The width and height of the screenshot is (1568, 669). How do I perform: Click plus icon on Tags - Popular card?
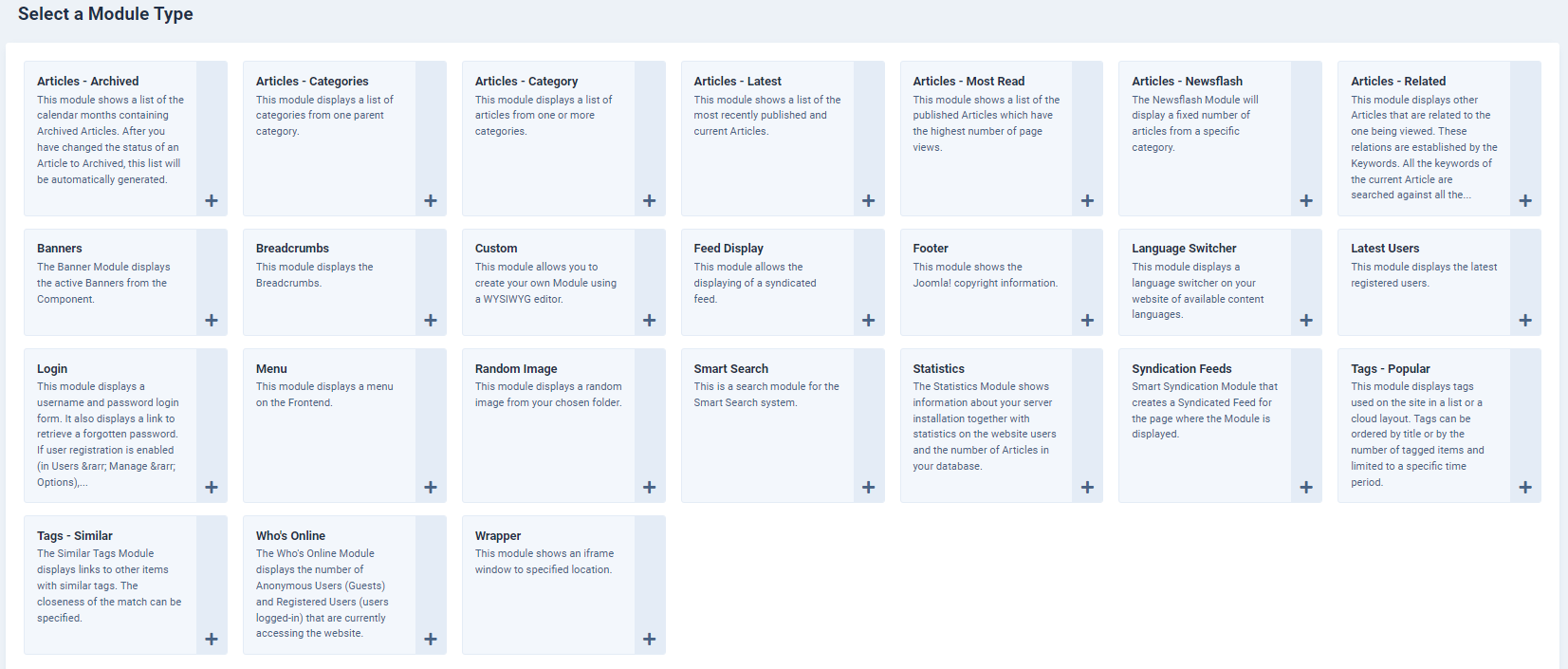tap(1525, 487)
